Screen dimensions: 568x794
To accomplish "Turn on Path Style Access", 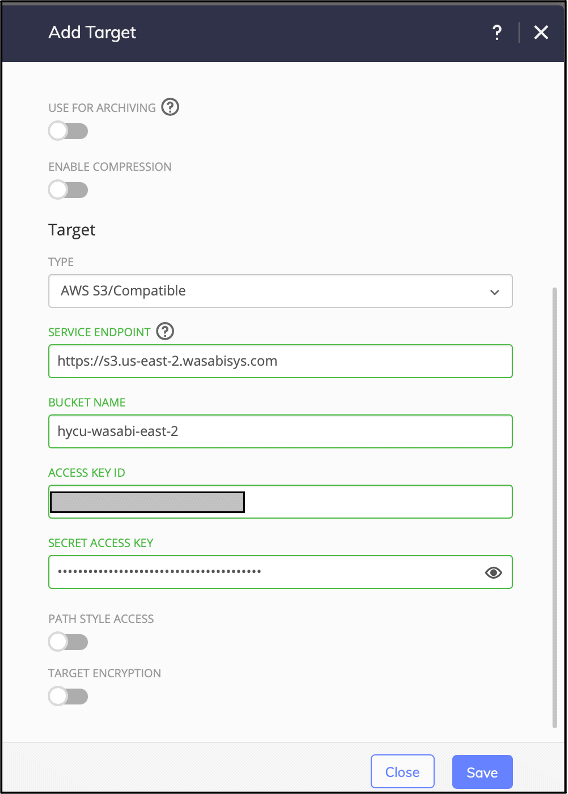I will (68, 642).
